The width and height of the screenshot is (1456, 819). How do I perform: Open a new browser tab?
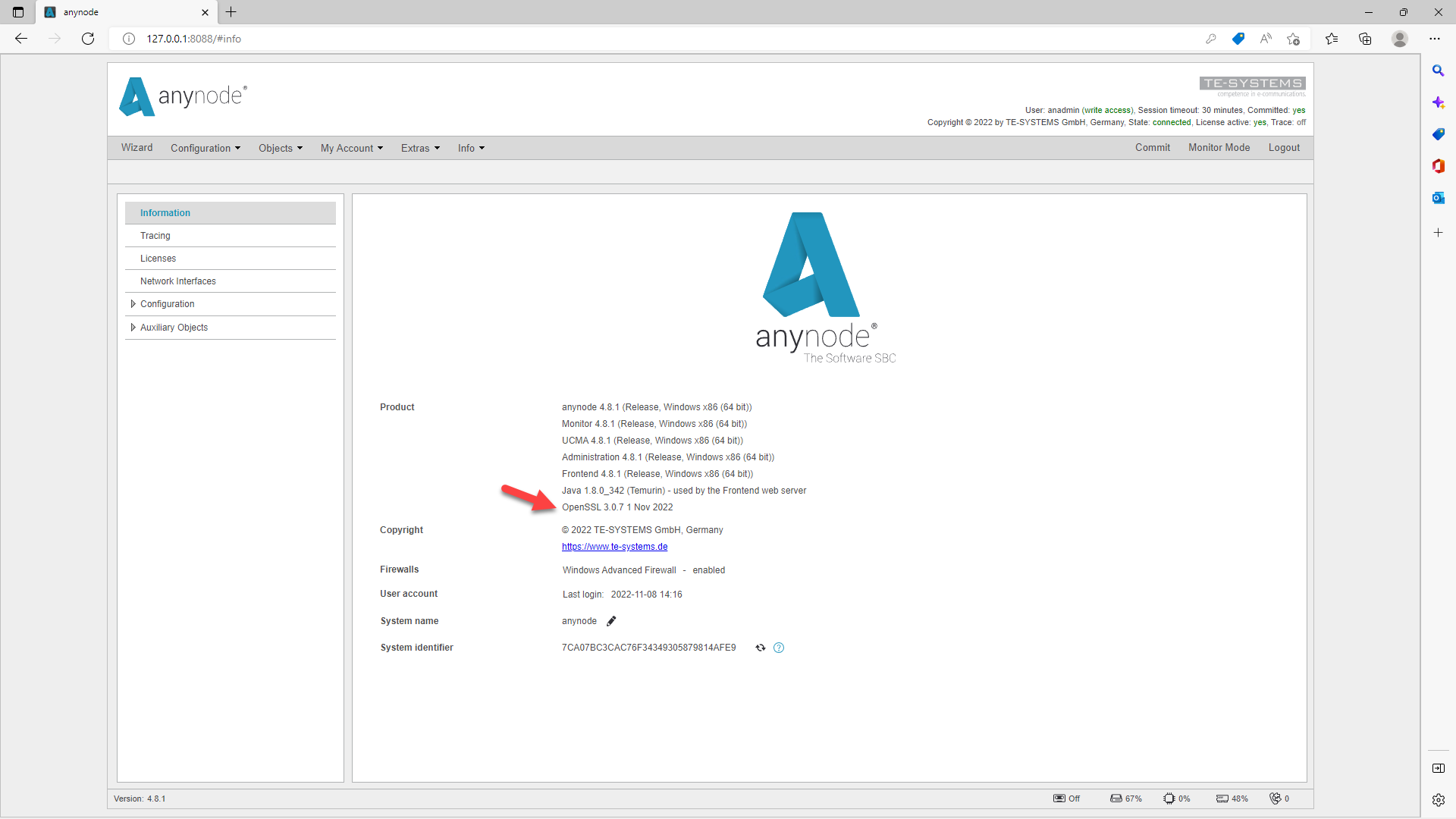pos(231,12)
